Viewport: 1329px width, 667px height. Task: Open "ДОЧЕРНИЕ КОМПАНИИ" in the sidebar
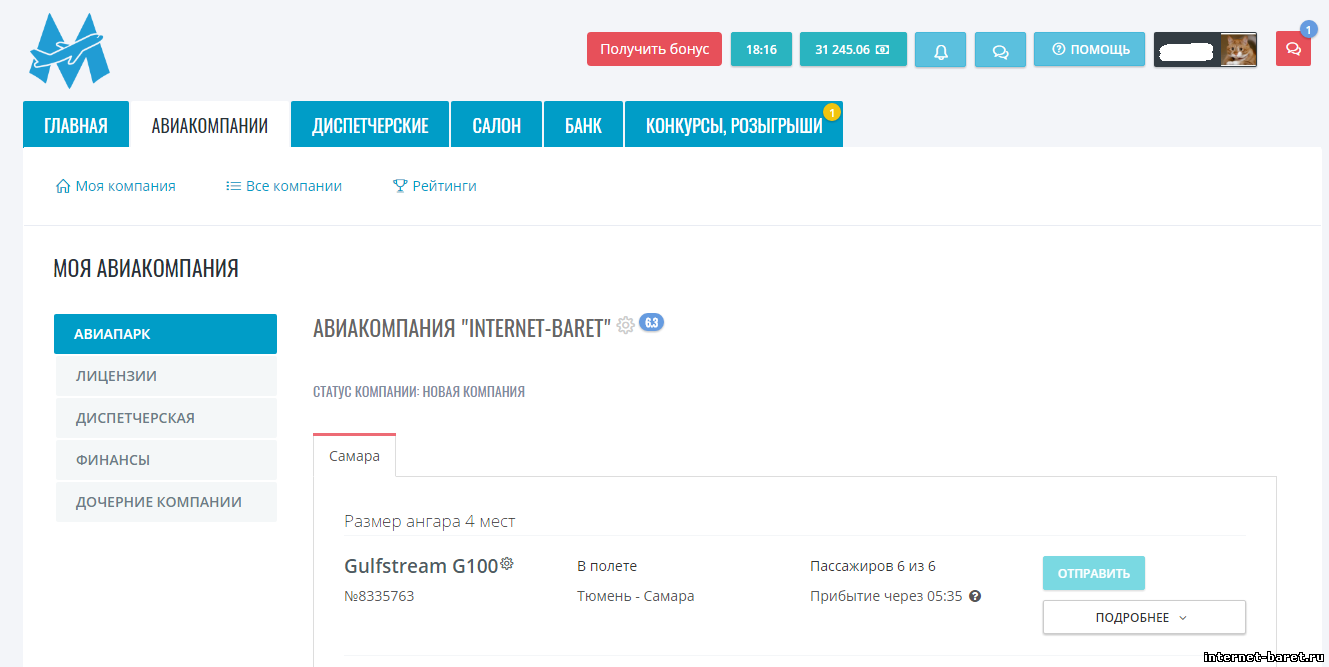(165, 502)
